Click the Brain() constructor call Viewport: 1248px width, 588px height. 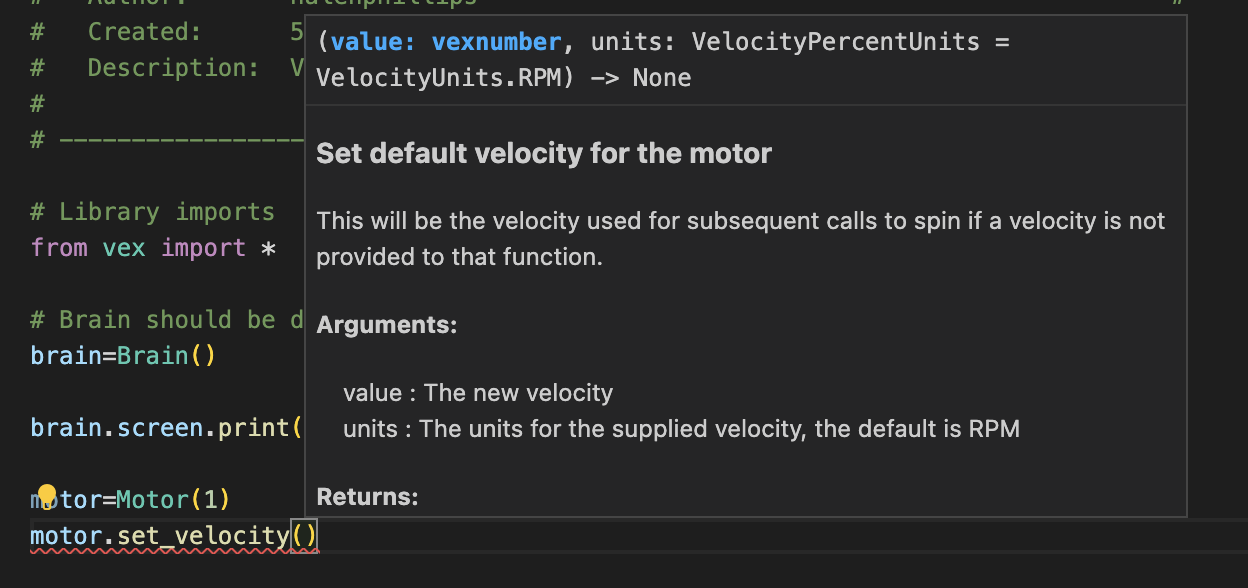[165, 356]
